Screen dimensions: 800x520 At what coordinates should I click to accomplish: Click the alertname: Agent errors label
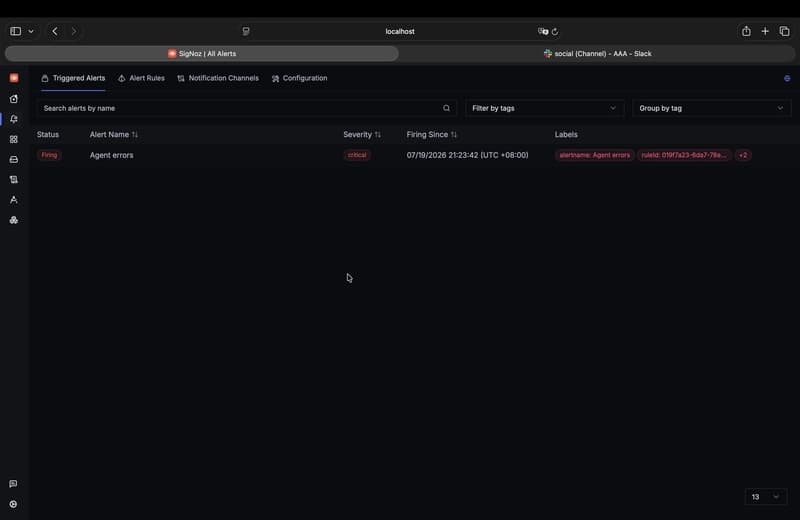[594, 155]
